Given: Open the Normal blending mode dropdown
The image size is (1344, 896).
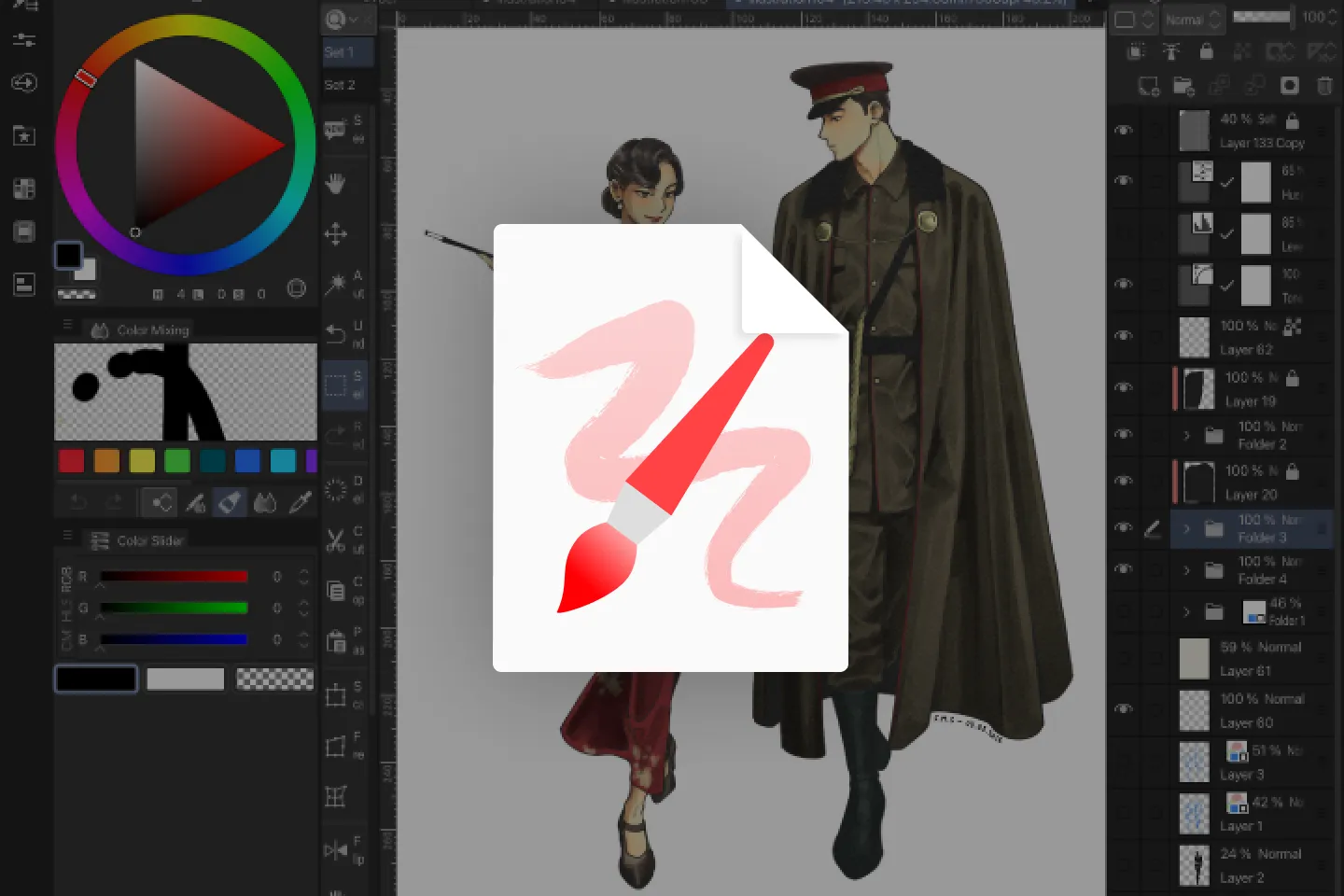Looking at the screenshot, I should pos(1193,19).
